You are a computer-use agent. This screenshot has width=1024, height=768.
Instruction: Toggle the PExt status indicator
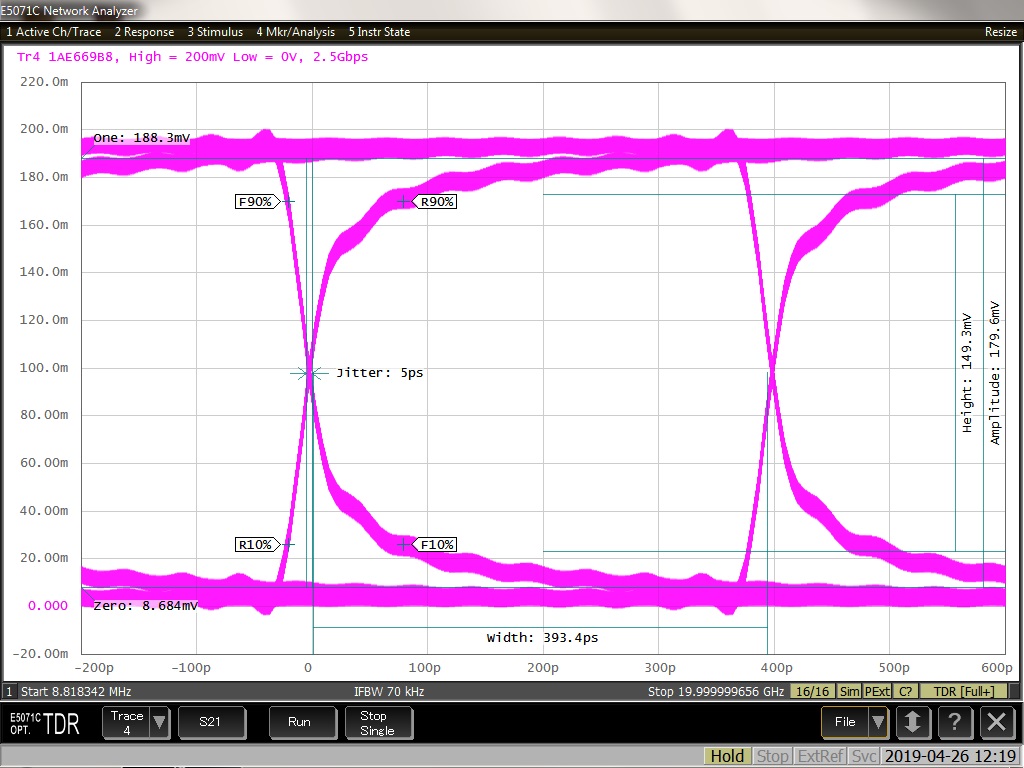pos(877,692)
